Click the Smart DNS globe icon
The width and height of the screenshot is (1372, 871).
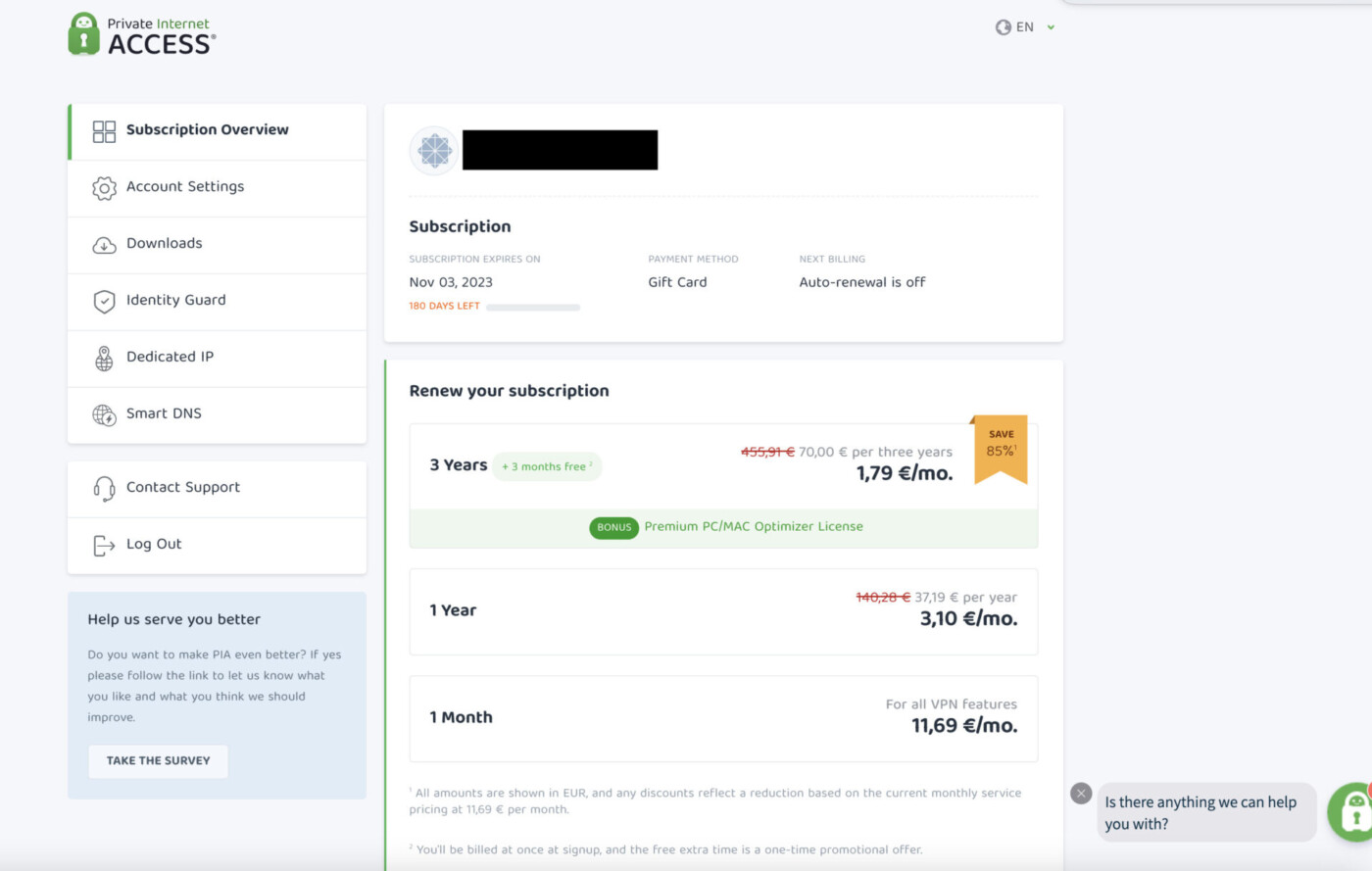(x=104, y=415)
